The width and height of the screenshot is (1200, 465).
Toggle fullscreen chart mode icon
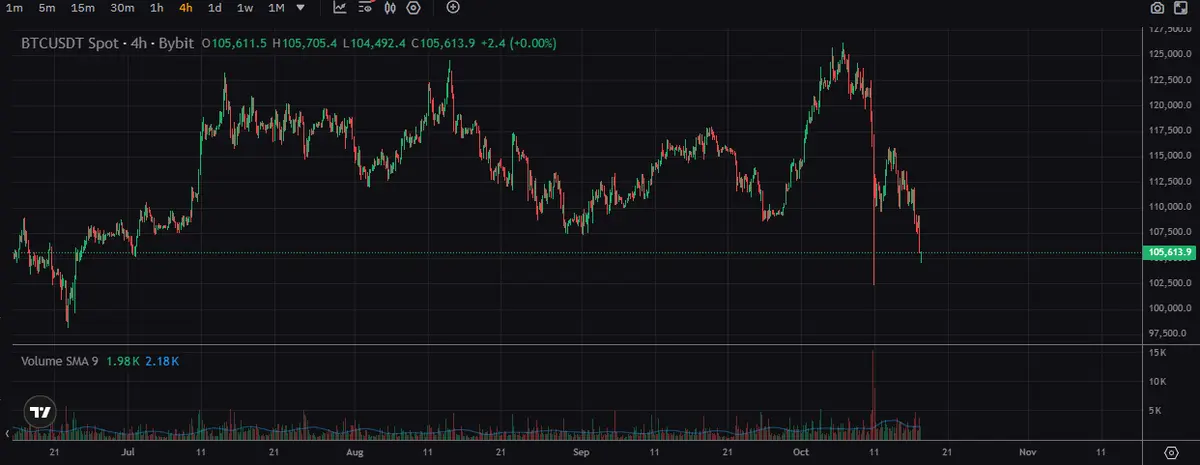pyautogui.click(x=1182, y=8)
